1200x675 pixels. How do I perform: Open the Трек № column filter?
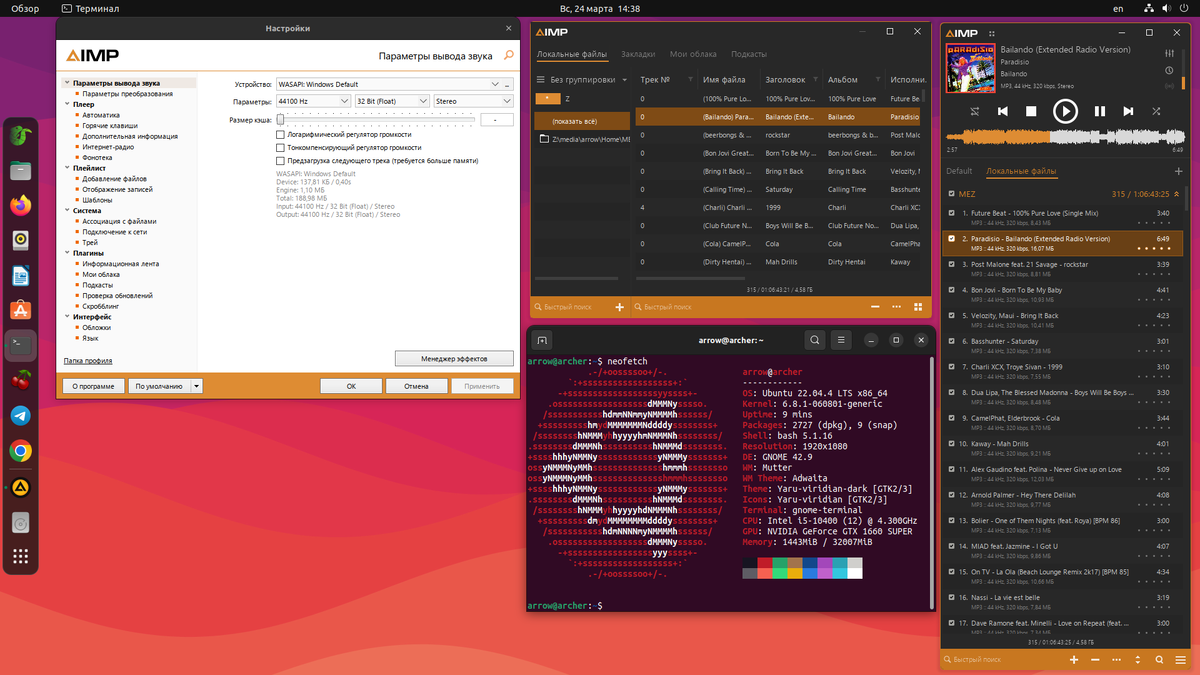coord(690,80)
